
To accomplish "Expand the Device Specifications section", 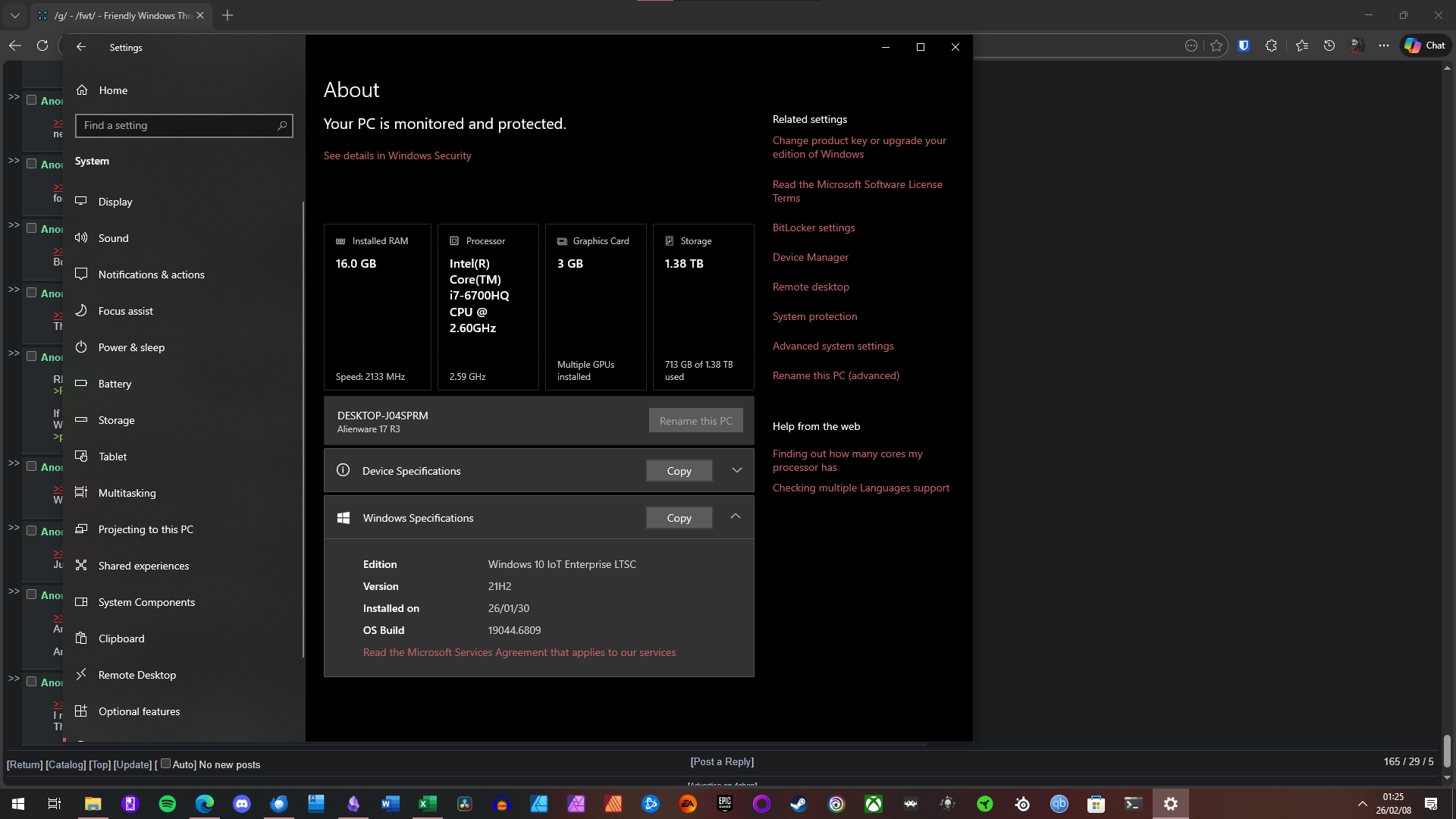I will point(736,470).
